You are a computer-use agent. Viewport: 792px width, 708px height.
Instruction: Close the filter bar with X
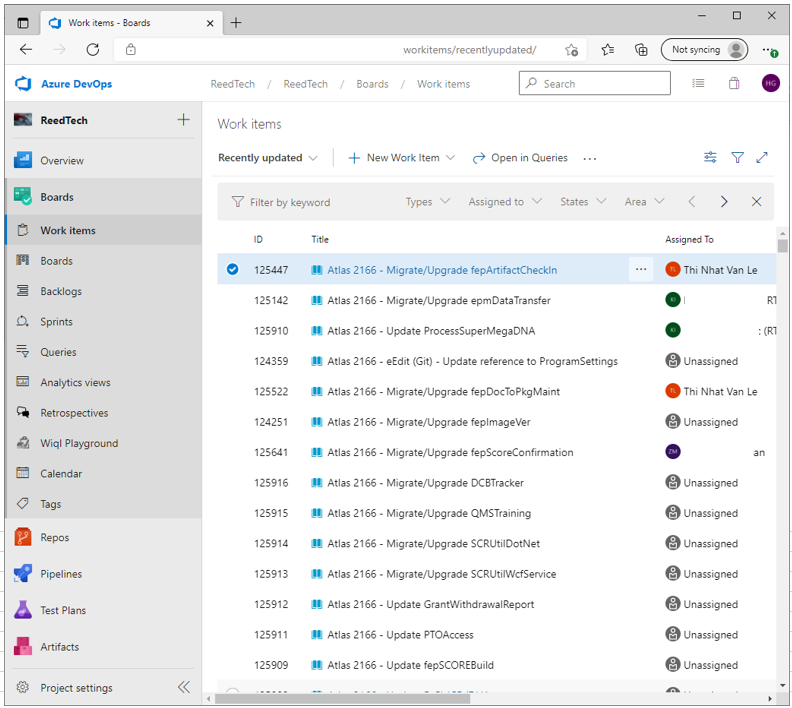coord(757,202)
